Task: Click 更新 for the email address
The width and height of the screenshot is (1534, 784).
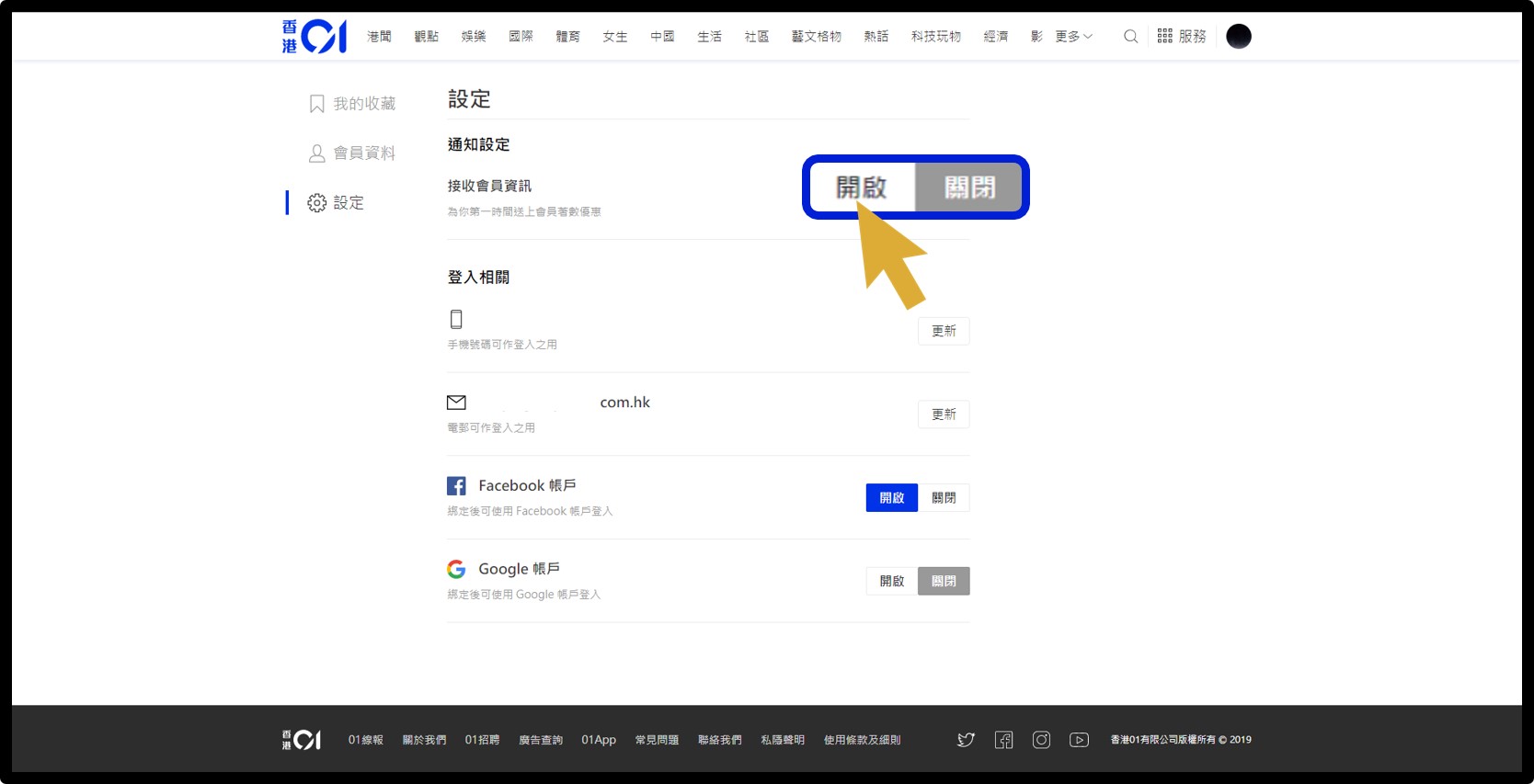Action: [944, 415]
